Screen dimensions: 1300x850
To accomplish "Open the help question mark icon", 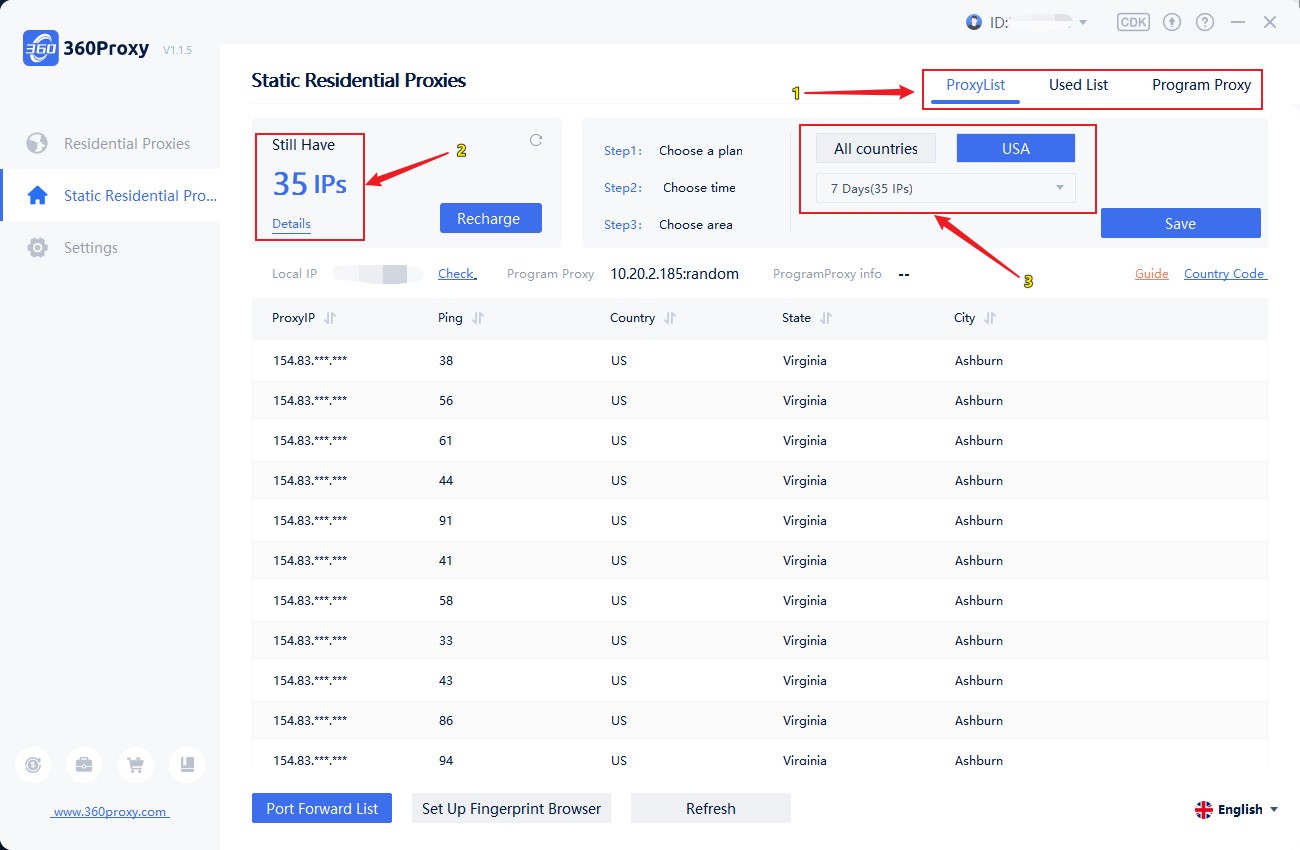I will (x=1205, y=22).
